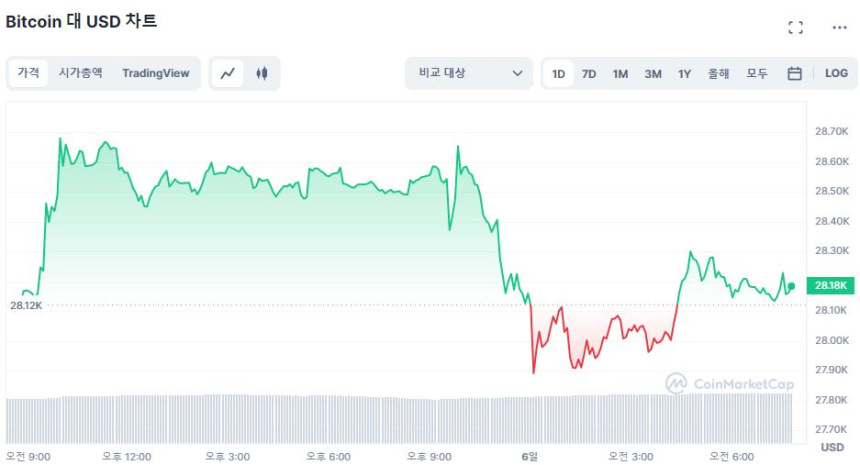The height and width of the screenshot is (465, 860).
Task: Click the CoinMarketCap watermark logo
Action: (716, 382)
